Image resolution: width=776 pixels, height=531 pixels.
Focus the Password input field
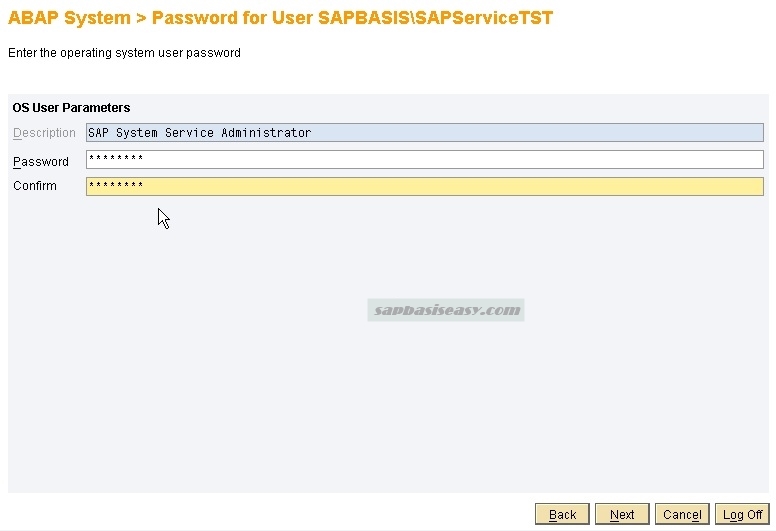click(x=425, y=159)
